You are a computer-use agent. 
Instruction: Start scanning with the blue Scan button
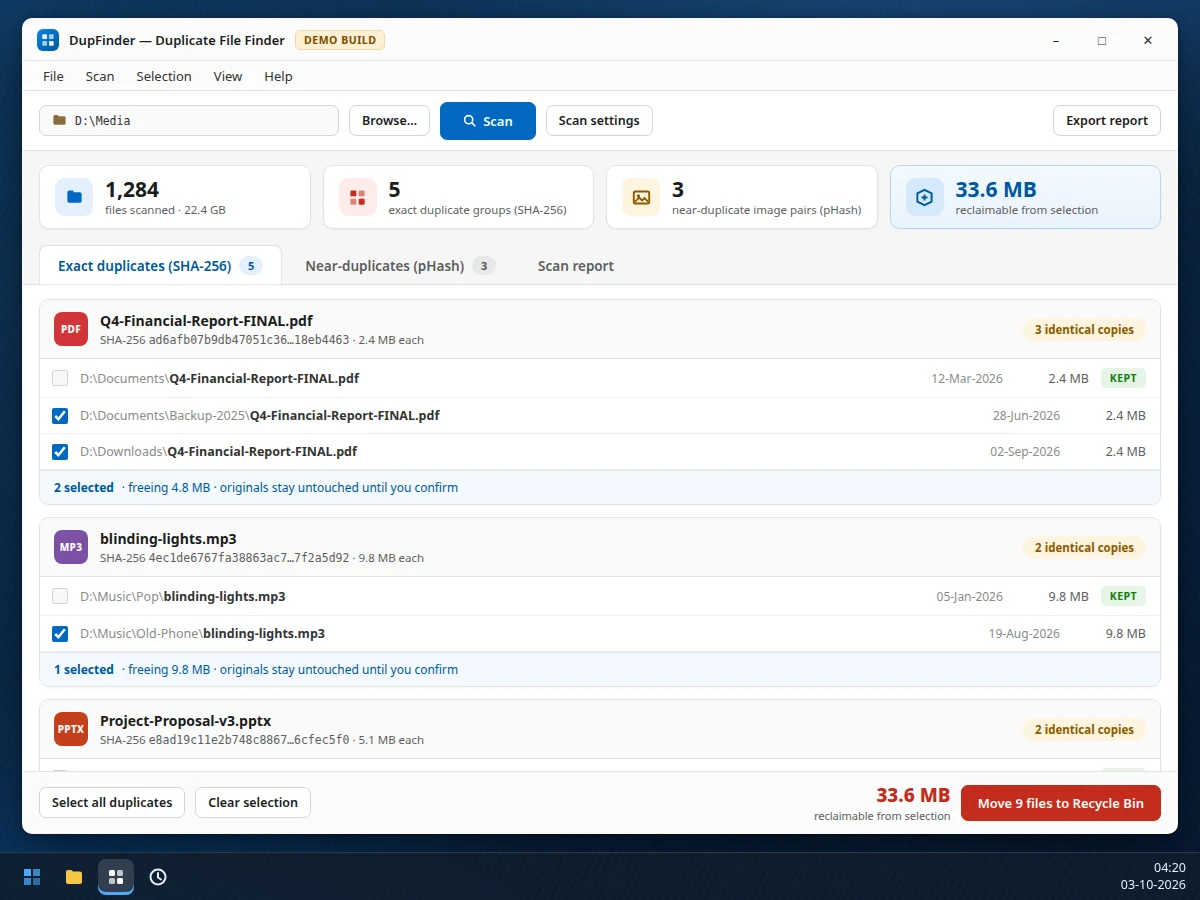(x=488, y=121)
